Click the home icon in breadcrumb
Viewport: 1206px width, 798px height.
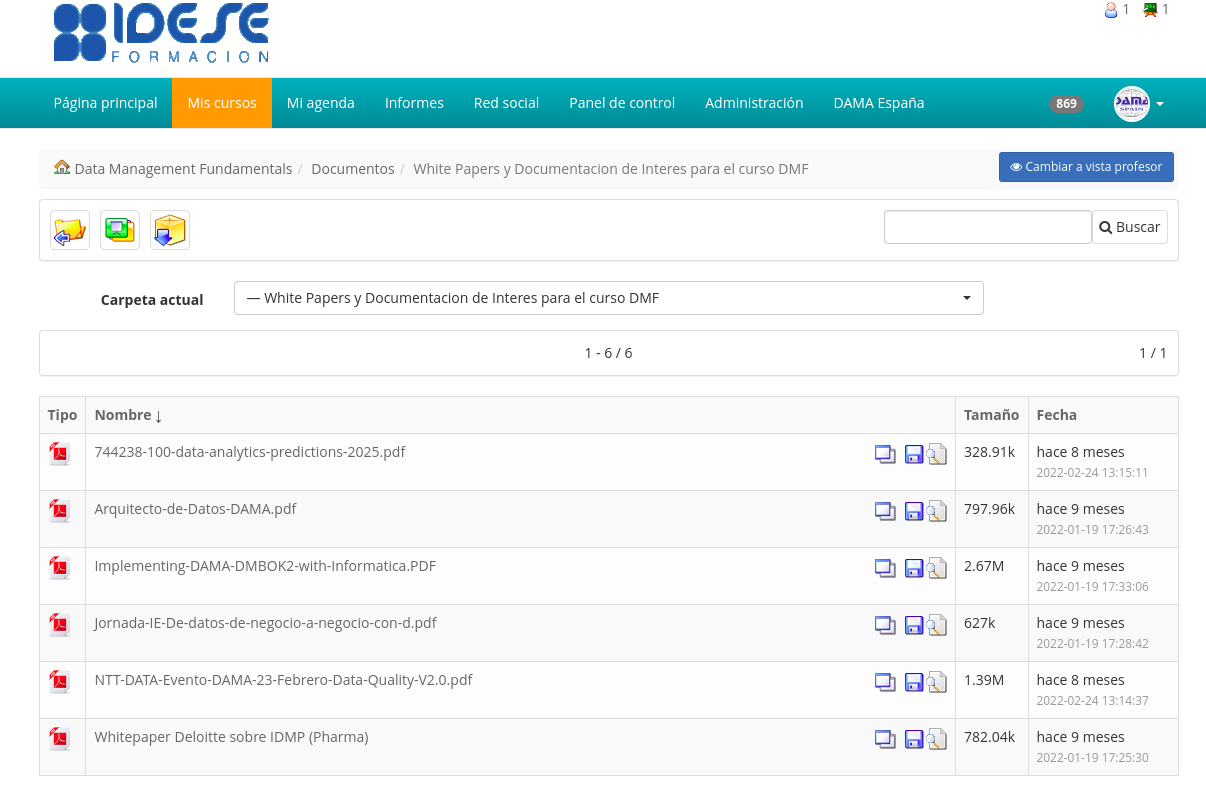click(x=62, y=168)
